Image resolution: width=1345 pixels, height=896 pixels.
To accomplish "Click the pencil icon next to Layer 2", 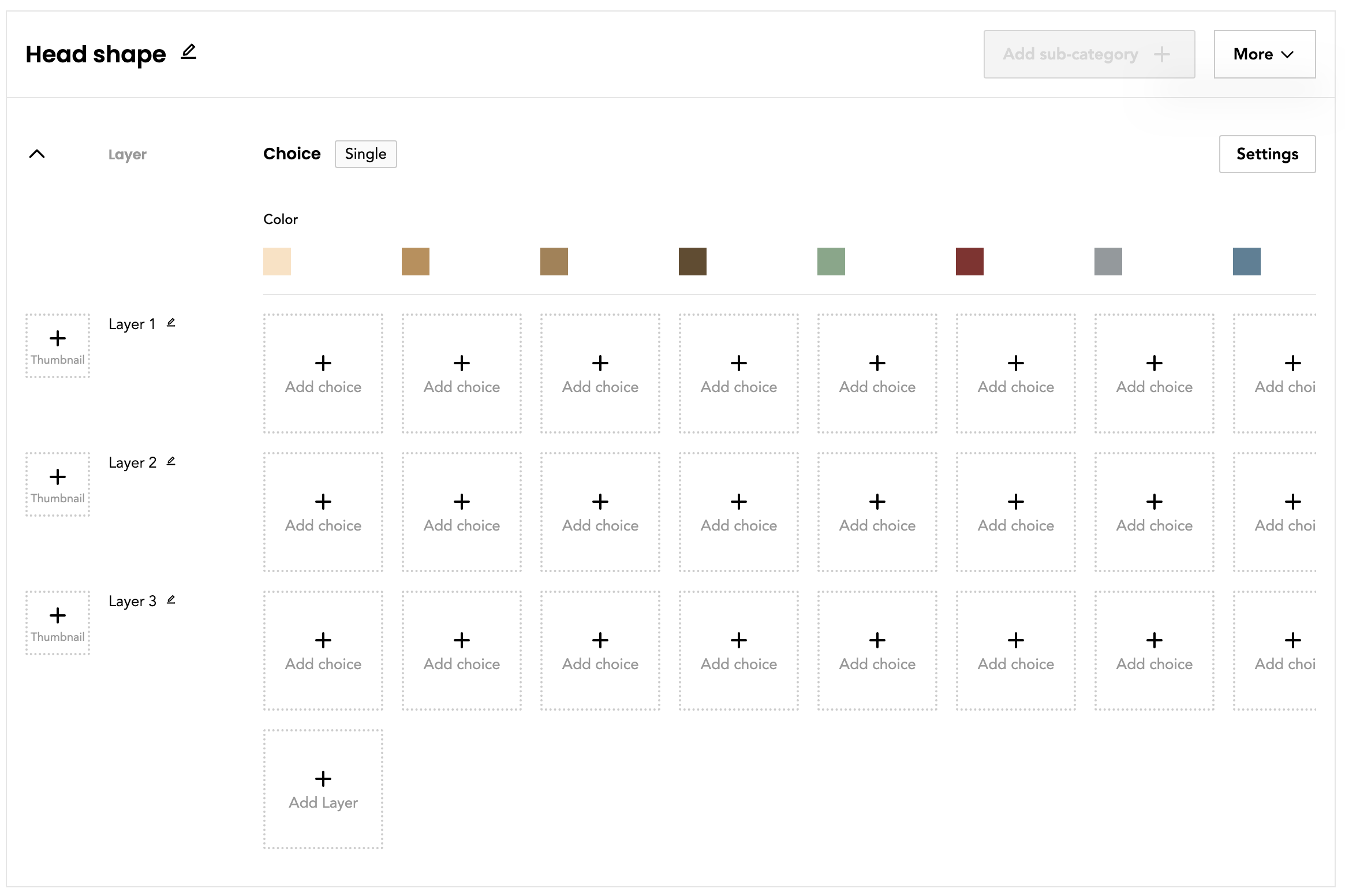I will 171,461.
